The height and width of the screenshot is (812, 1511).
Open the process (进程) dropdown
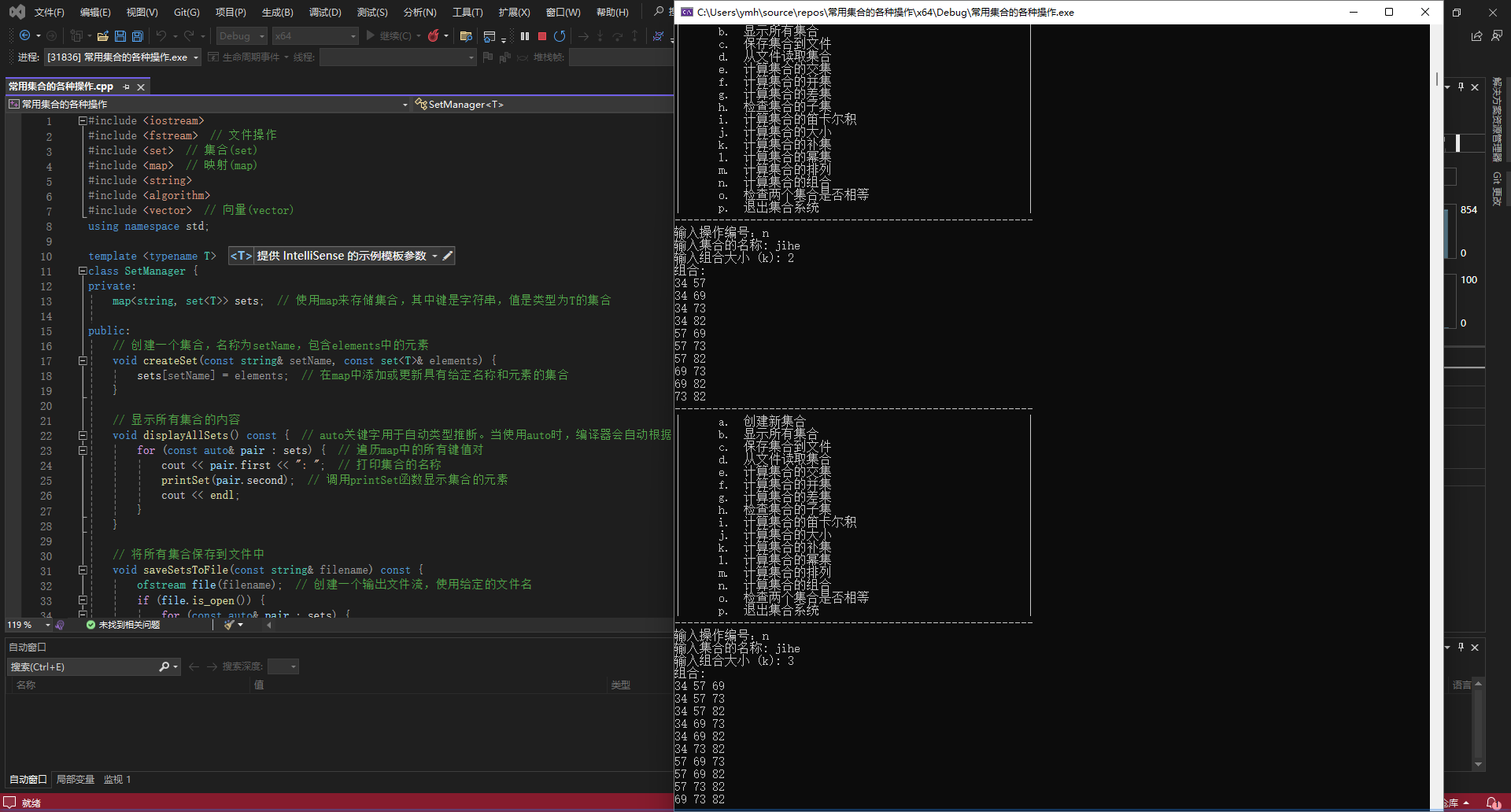pyautogui.click(x=122, y=57)
